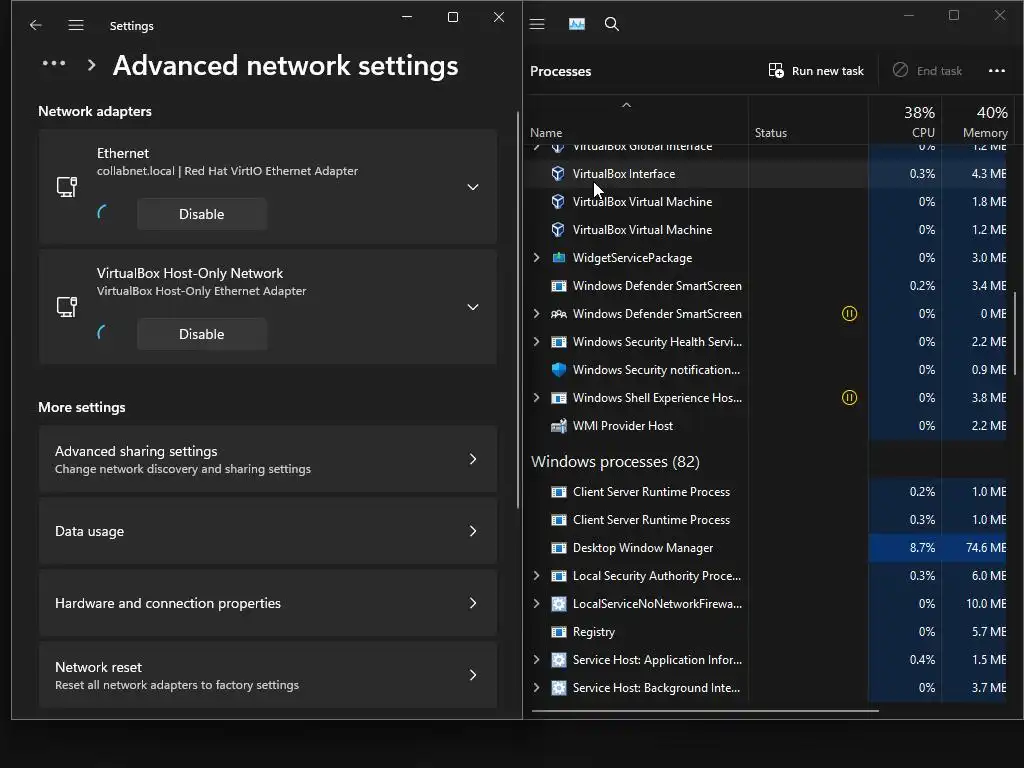The width and height of the screenshot is (1024, 768).
Task: Expand VirtualBox Host-Only Network chevron
Action: pyautogui.click(x=473, y=307)
